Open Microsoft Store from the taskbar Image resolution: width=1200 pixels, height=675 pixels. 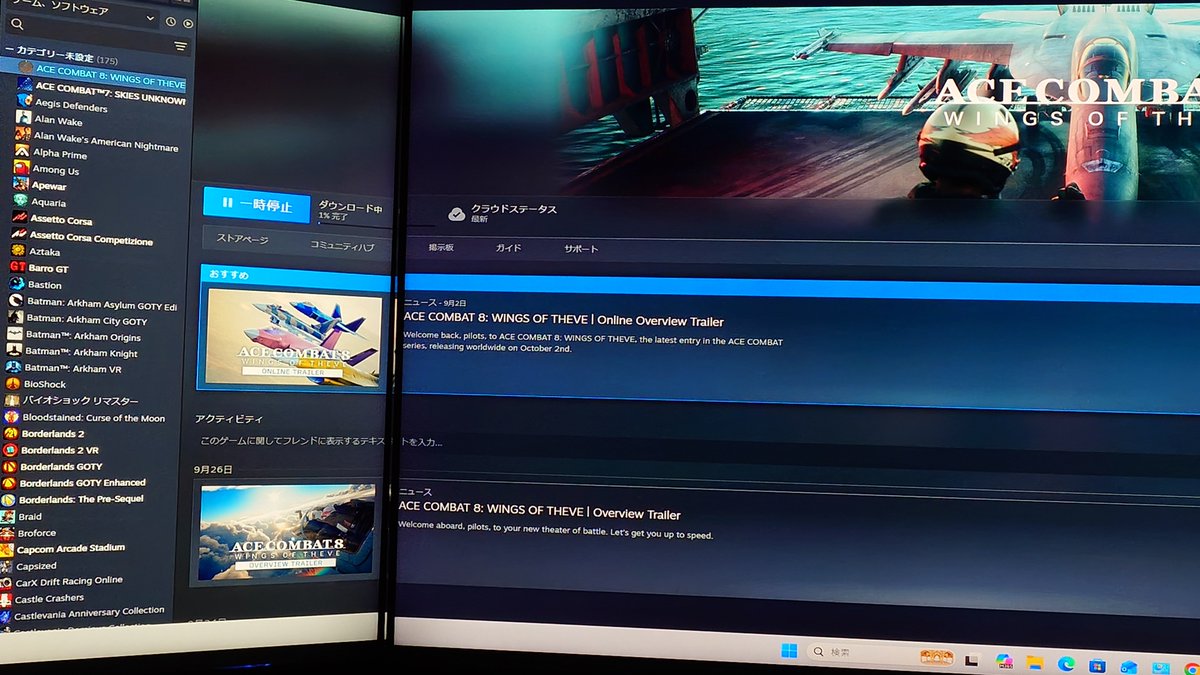1097,665
